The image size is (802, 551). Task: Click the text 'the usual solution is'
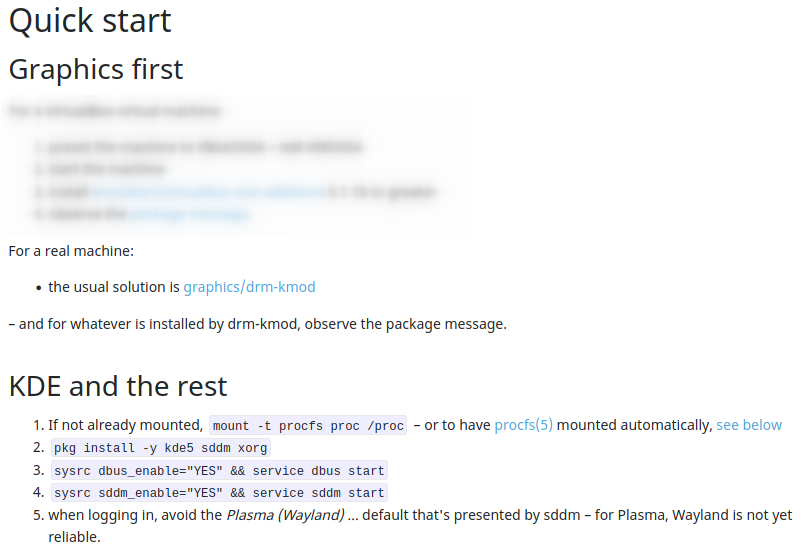click(114, 287)
